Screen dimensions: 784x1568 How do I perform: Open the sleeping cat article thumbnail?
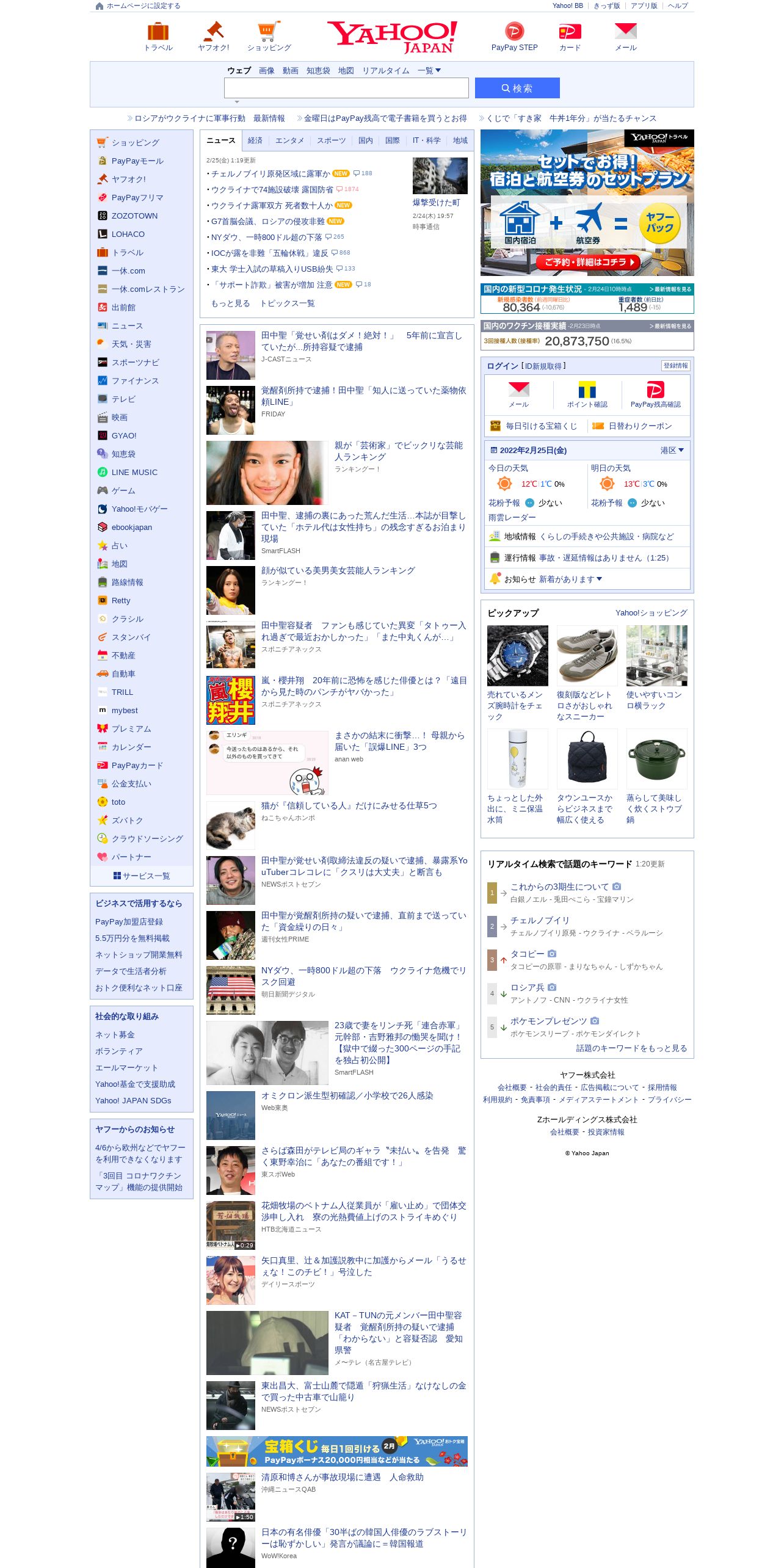tap(231, 826)
